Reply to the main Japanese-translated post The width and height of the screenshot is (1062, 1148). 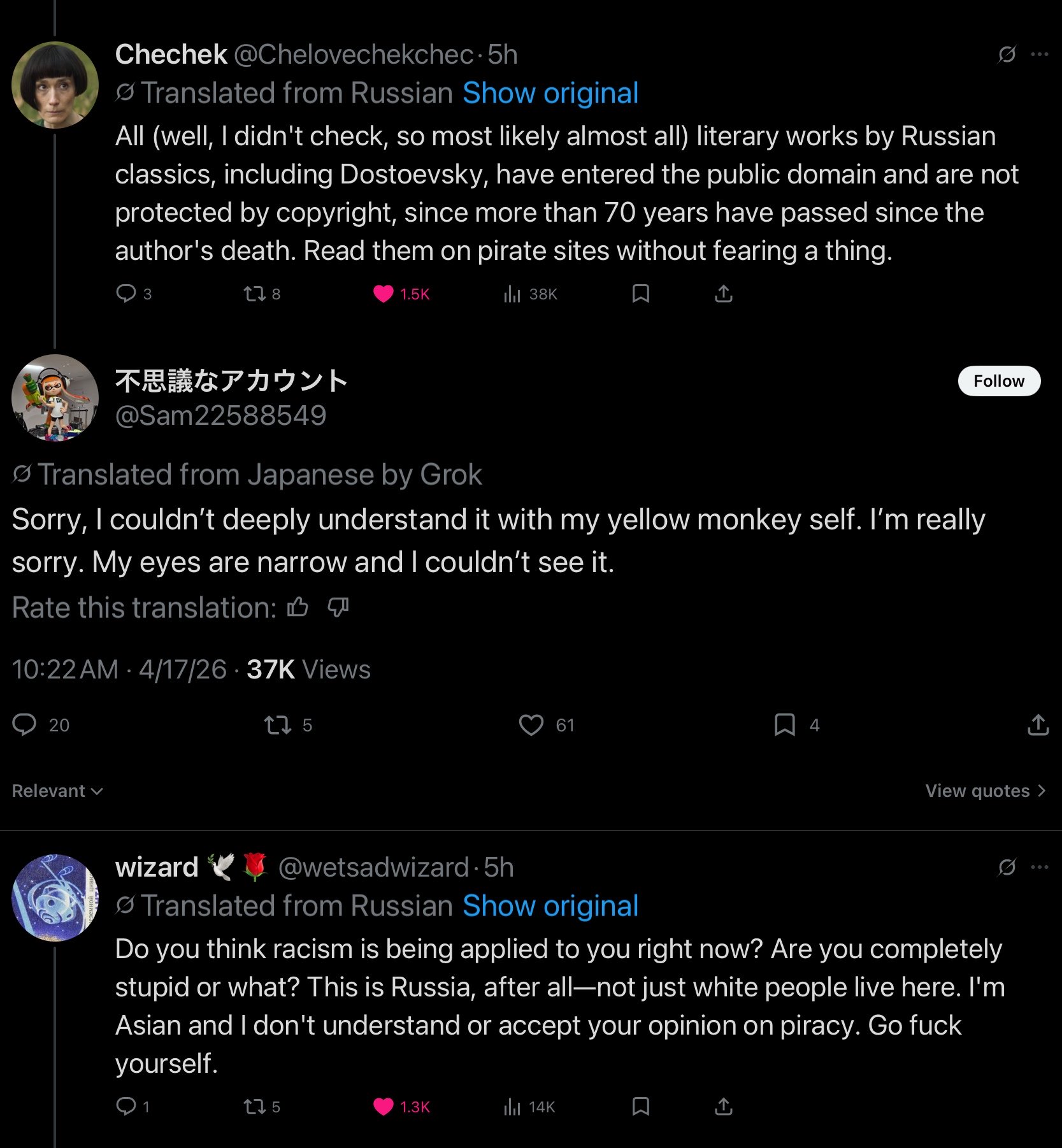click(25, 725)
